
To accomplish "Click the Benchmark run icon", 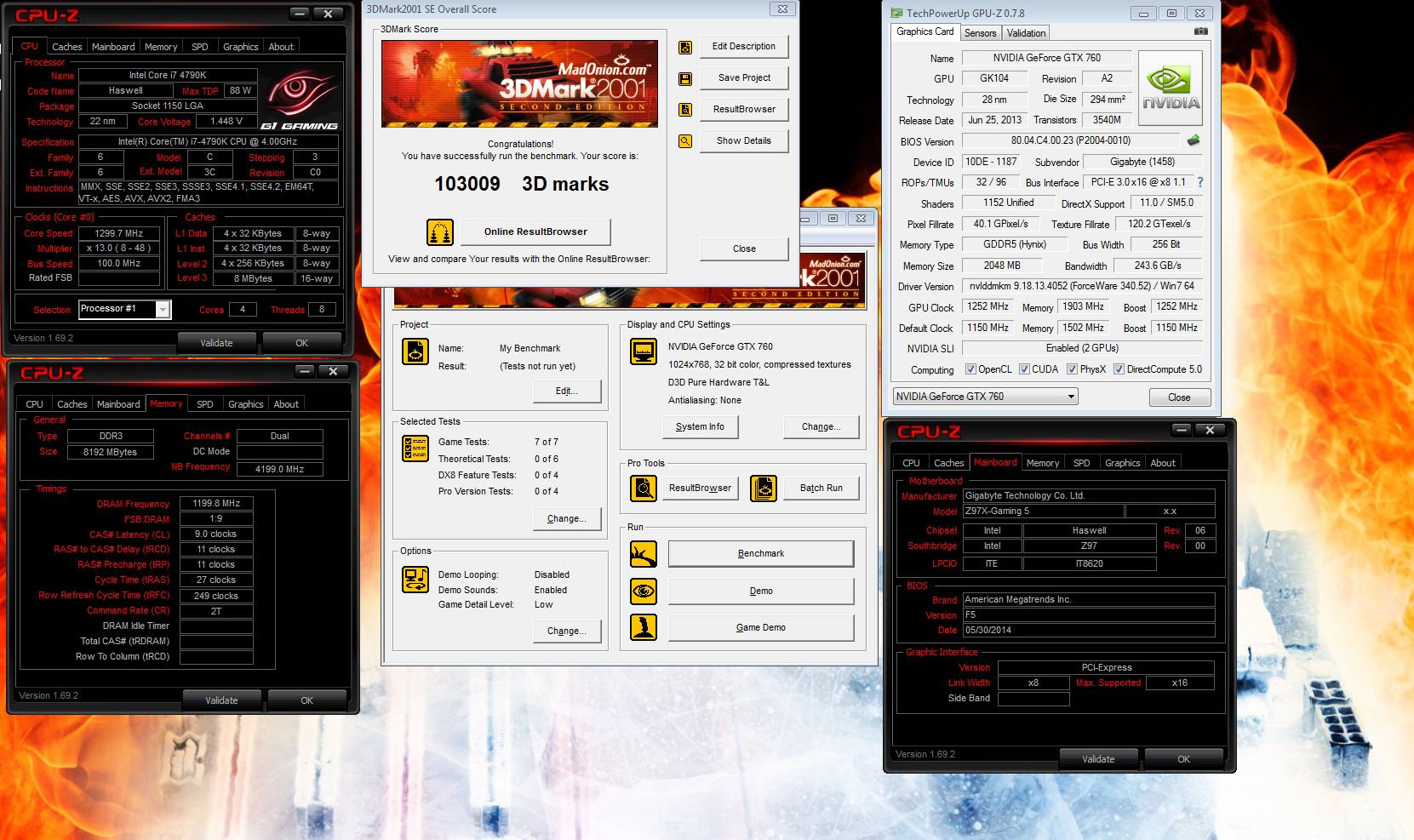I will 644,554.
